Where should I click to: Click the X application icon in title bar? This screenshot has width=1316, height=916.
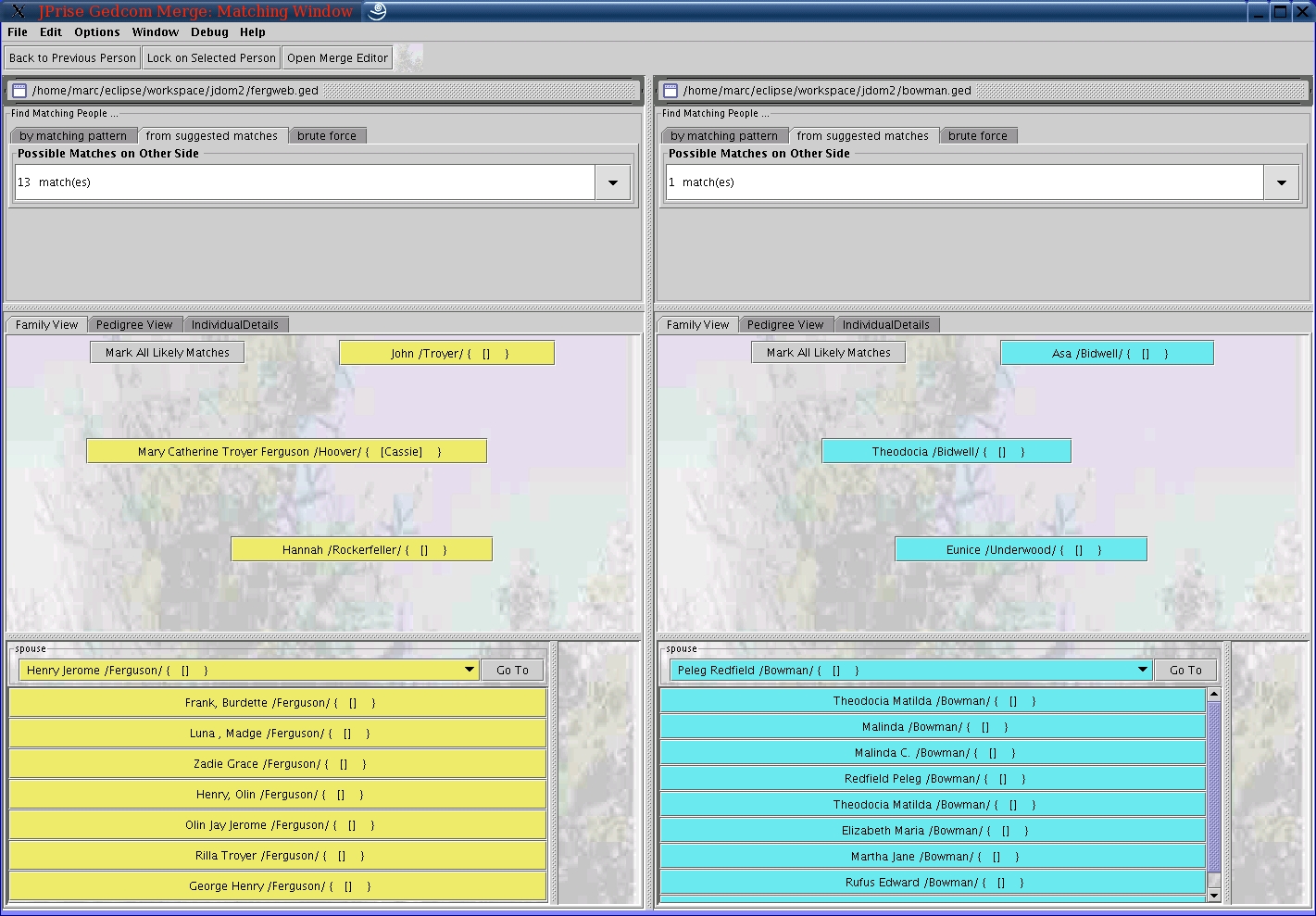pyautogui.click(x=19, y=11)
